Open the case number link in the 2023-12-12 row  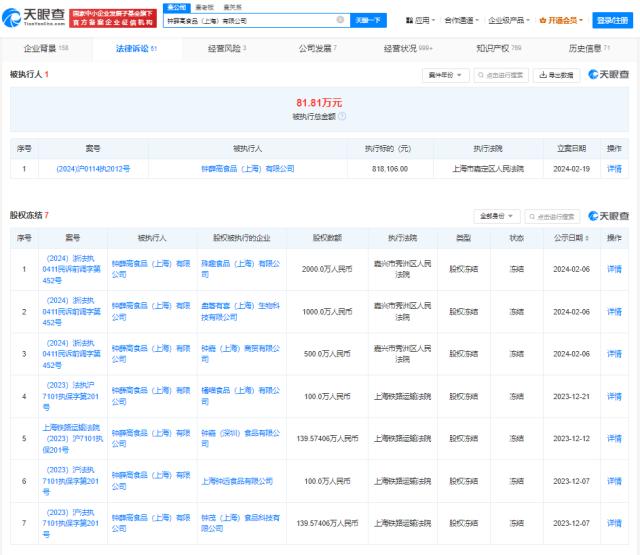73,439
